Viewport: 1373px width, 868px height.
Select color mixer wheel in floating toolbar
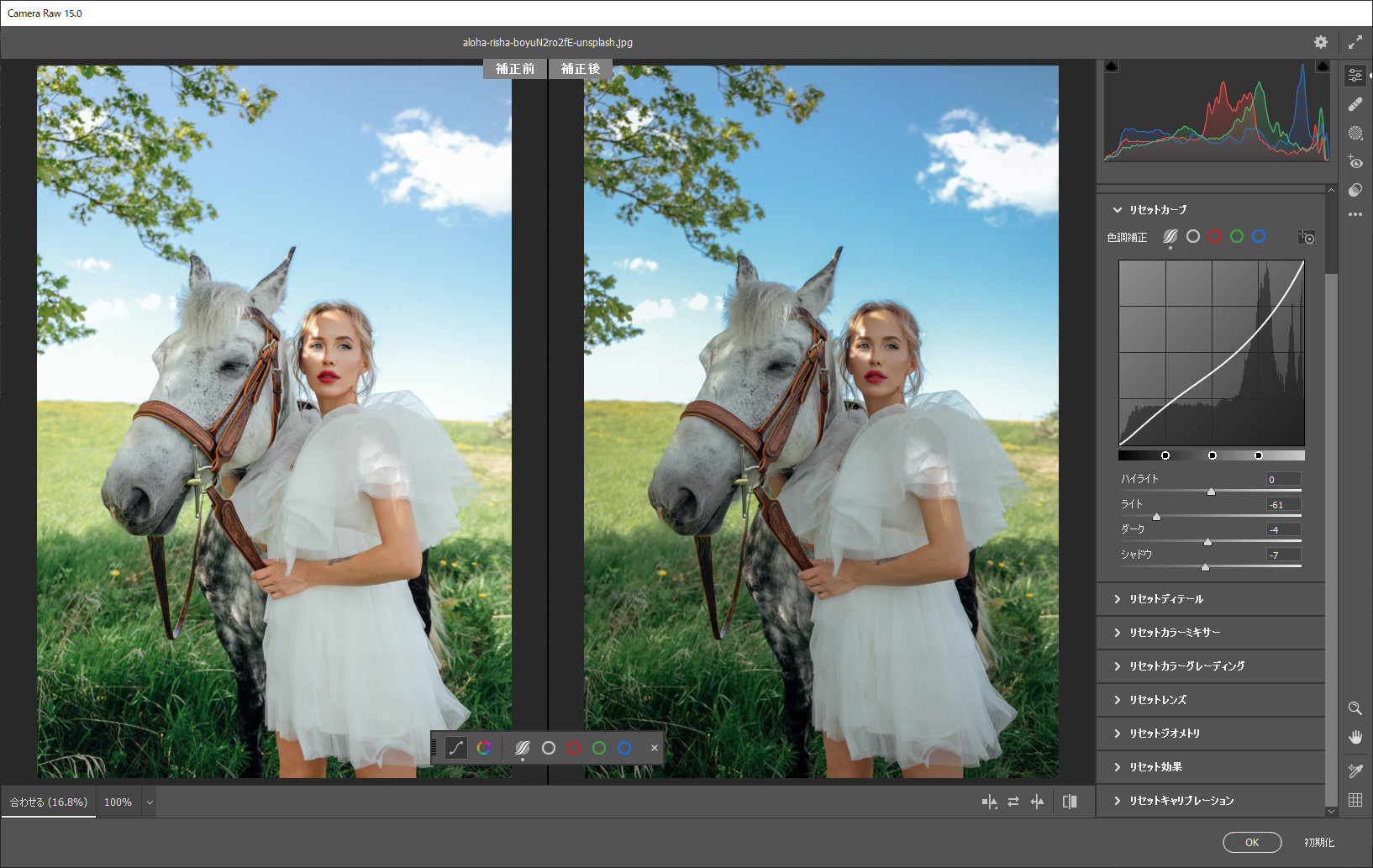coord(484,748)
